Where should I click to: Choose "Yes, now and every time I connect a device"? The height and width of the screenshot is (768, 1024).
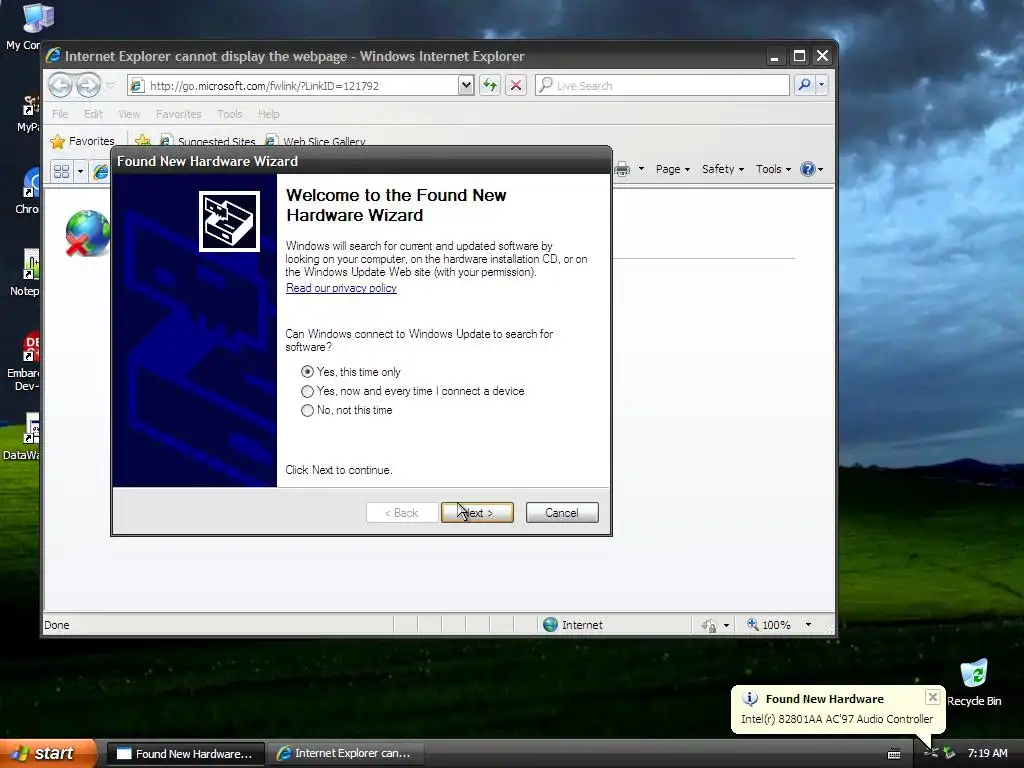[413, 391]
